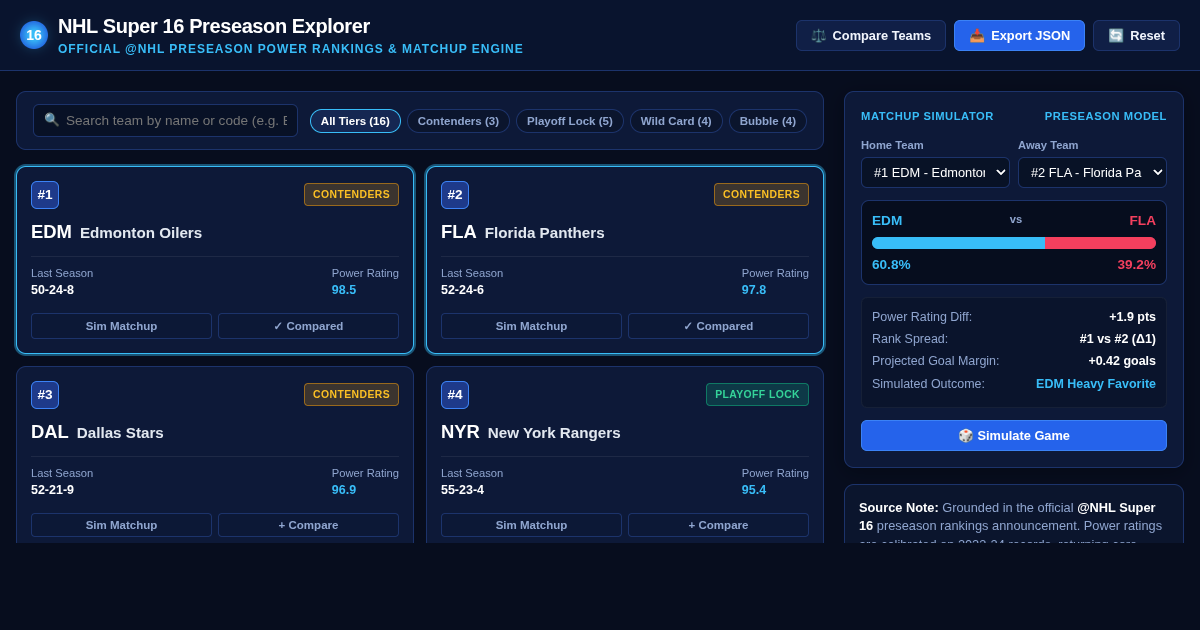Run Simulate Game

click(1014, 435)
